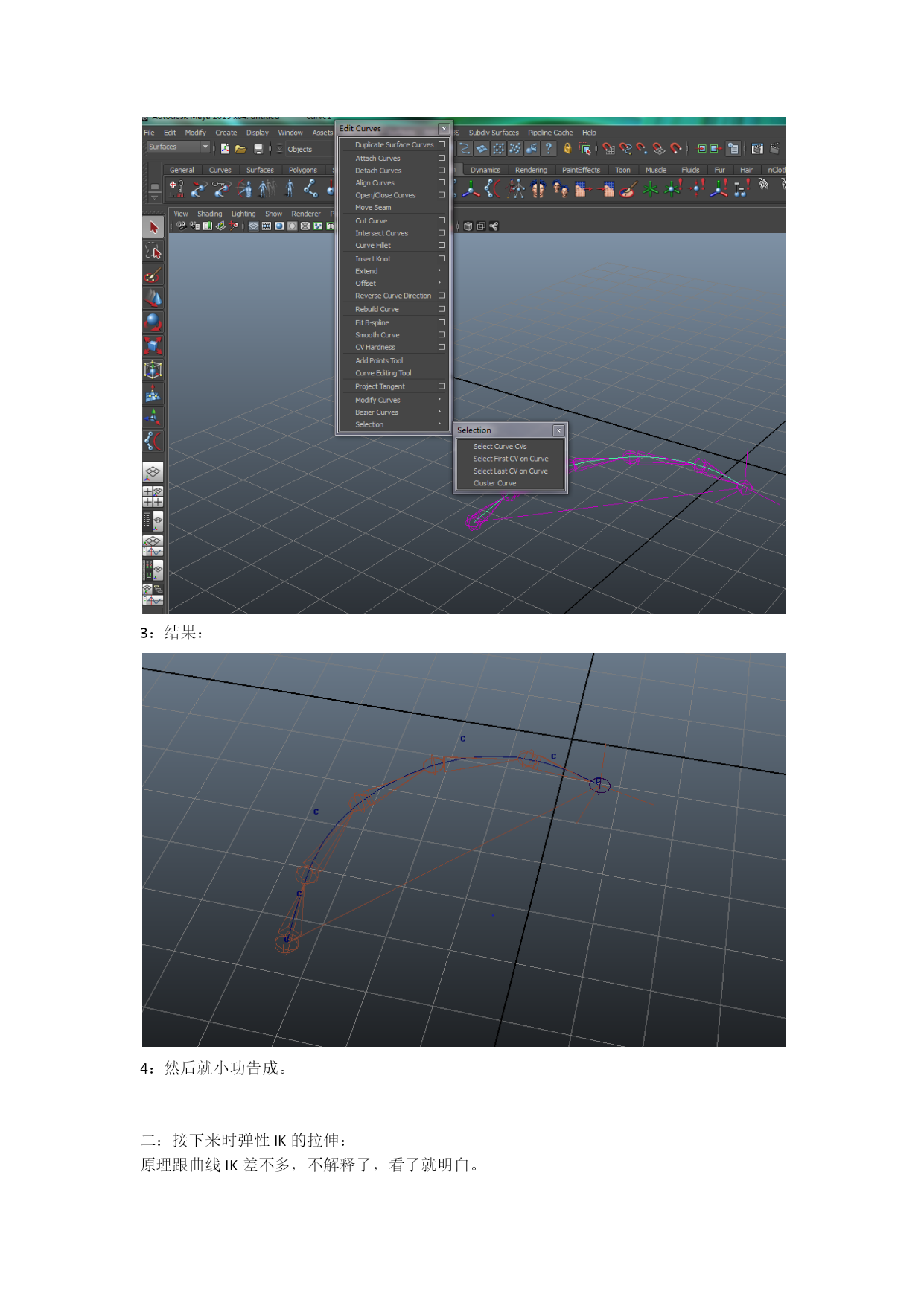This screenshot has width=924, height=1306.
Task: Click Select First CV on Curve
Action: (x=510, y=459)
